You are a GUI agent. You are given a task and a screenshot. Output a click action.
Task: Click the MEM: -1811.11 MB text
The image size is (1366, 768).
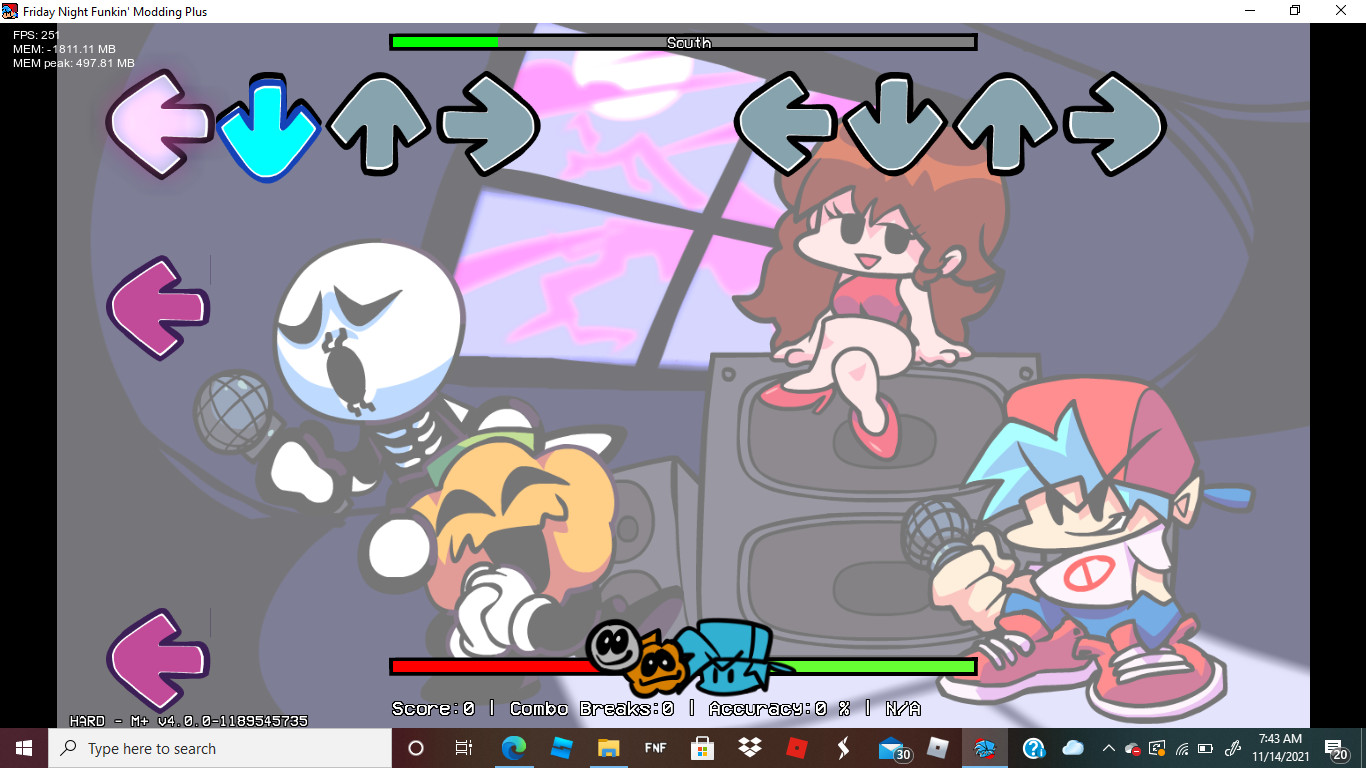[x=64, y=49]
